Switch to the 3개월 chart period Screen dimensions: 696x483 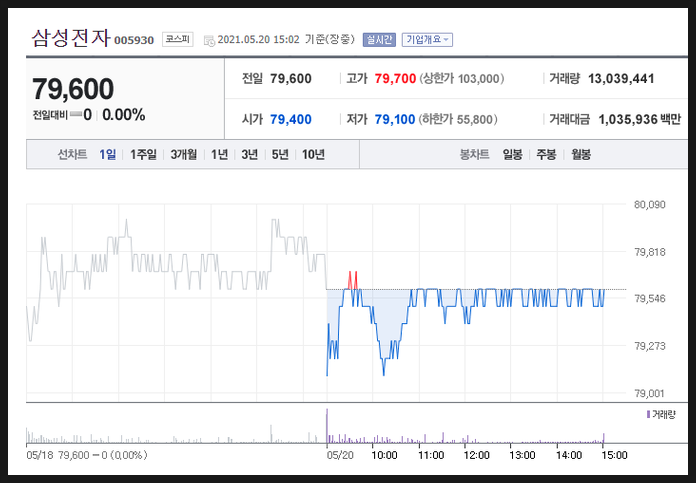[183, 154]
